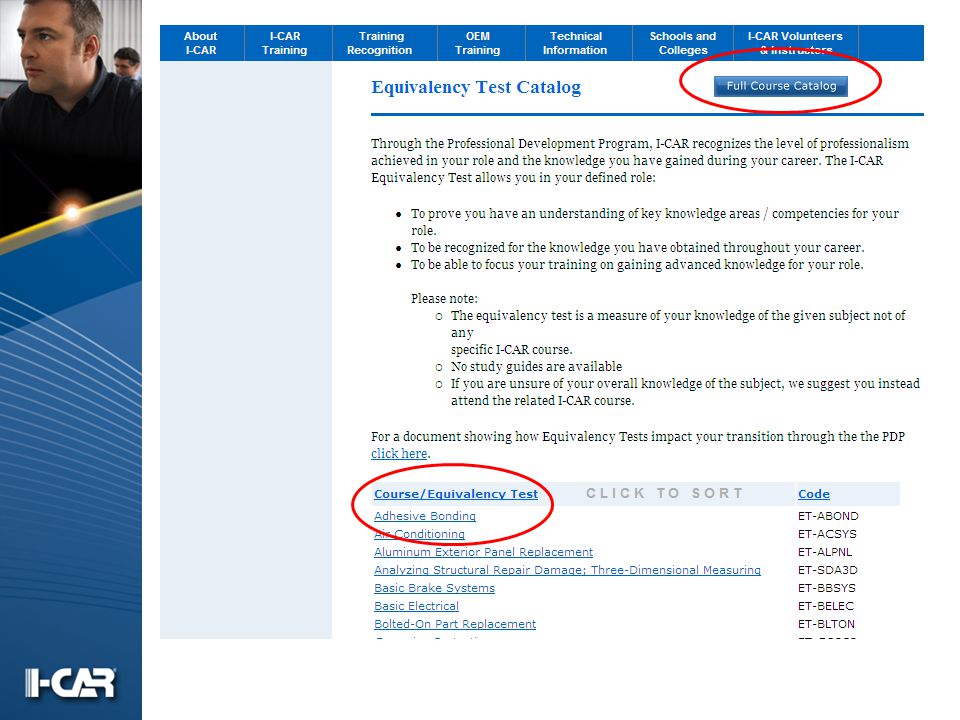The width and height of the screenshot is (960, 720).
Task: Select the ET-BLTON code text
Action: [x=826, y=624]
